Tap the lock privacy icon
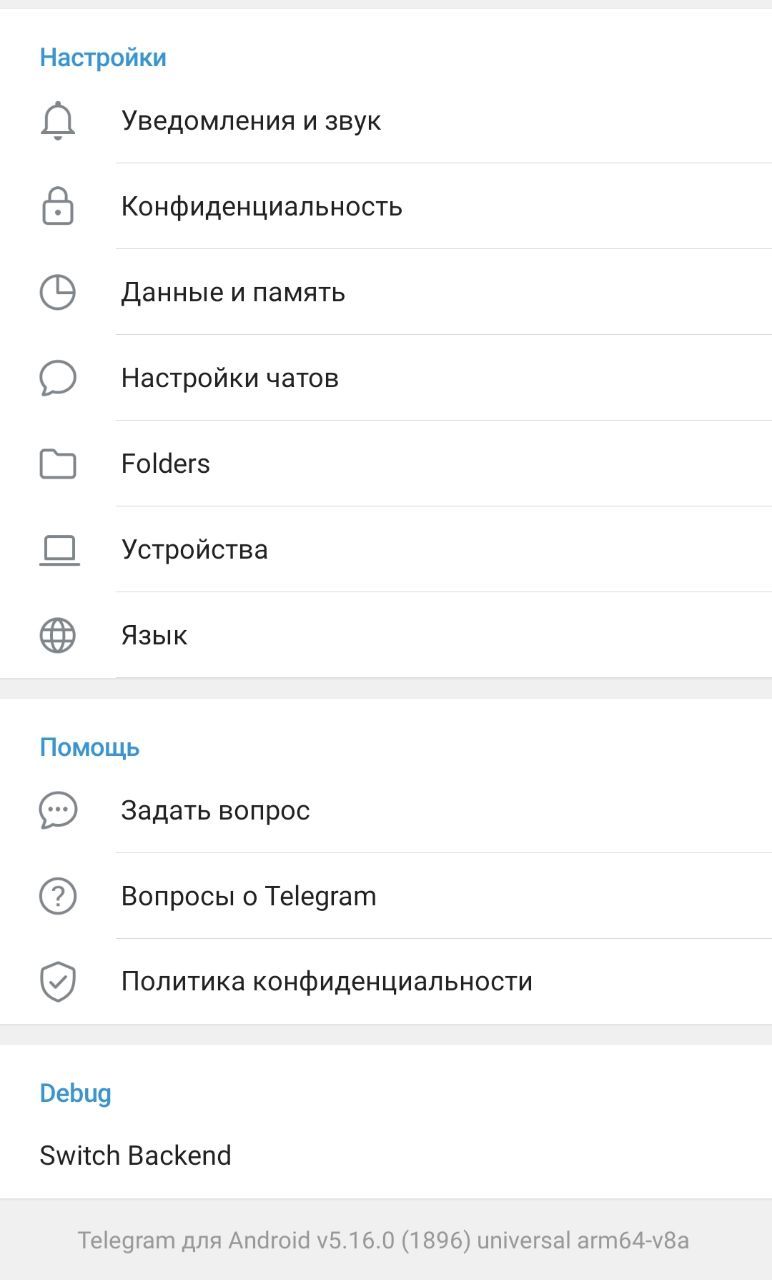Image resolution: width=772 pixels, height=1280 pixels. (x=58, y=207)
